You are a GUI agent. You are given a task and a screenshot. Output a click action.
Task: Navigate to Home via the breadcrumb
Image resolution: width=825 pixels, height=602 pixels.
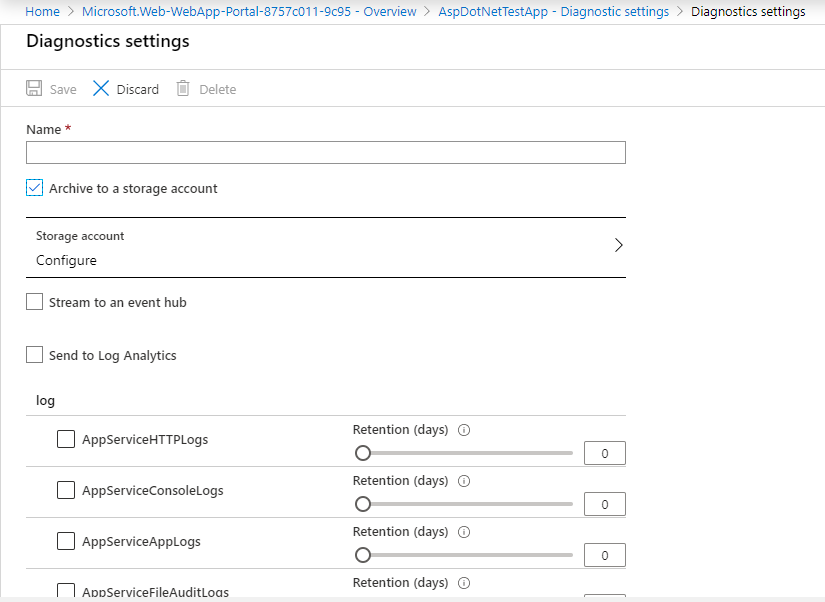pos(42,11)
